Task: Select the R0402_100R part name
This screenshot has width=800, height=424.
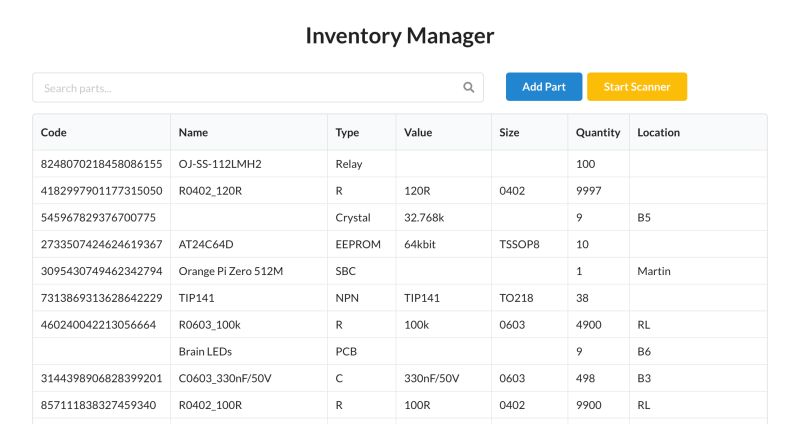Action: [210, 405]
